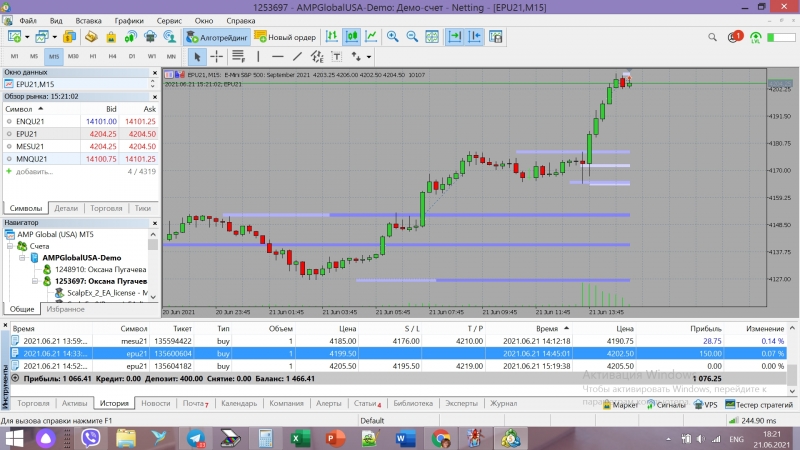This screenshot has height=450, width=800.
Task: Zoom in on the chart
Action: [392, 37]
